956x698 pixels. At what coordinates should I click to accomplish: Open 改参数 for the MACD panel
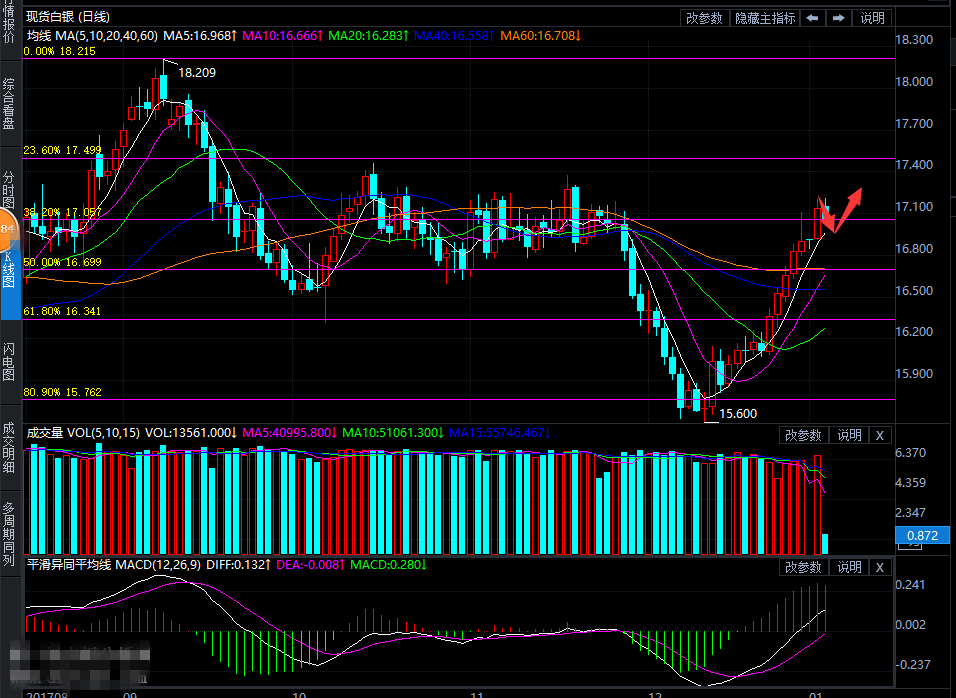click(802, 567)
